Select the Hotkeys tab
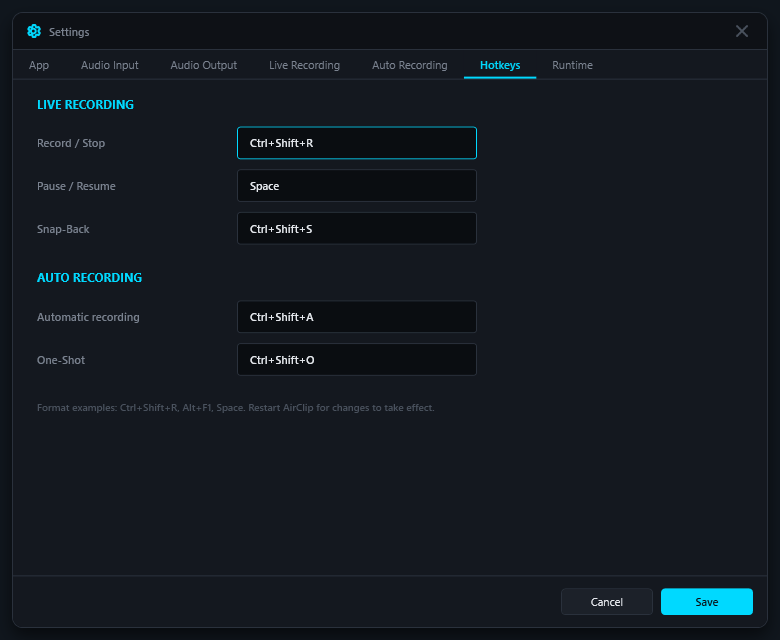Screen dimensions: 780x640 click(x=500, y=65)
